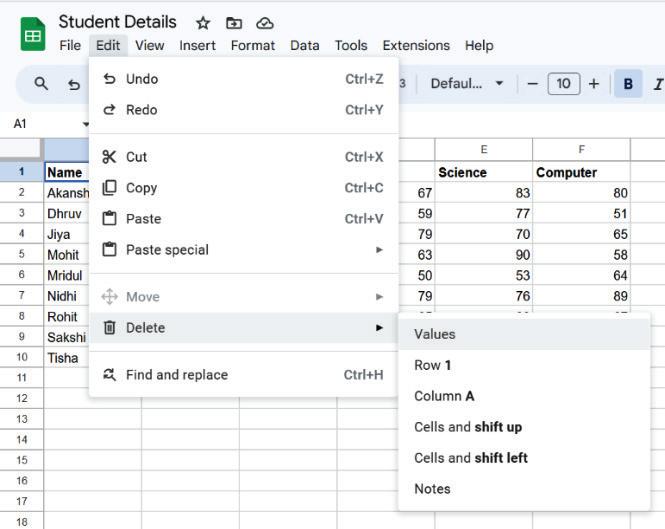Viewport: 665px width, 529px height.
Task: Click the search menus magnifier icon
Action: tap(41, 84)
